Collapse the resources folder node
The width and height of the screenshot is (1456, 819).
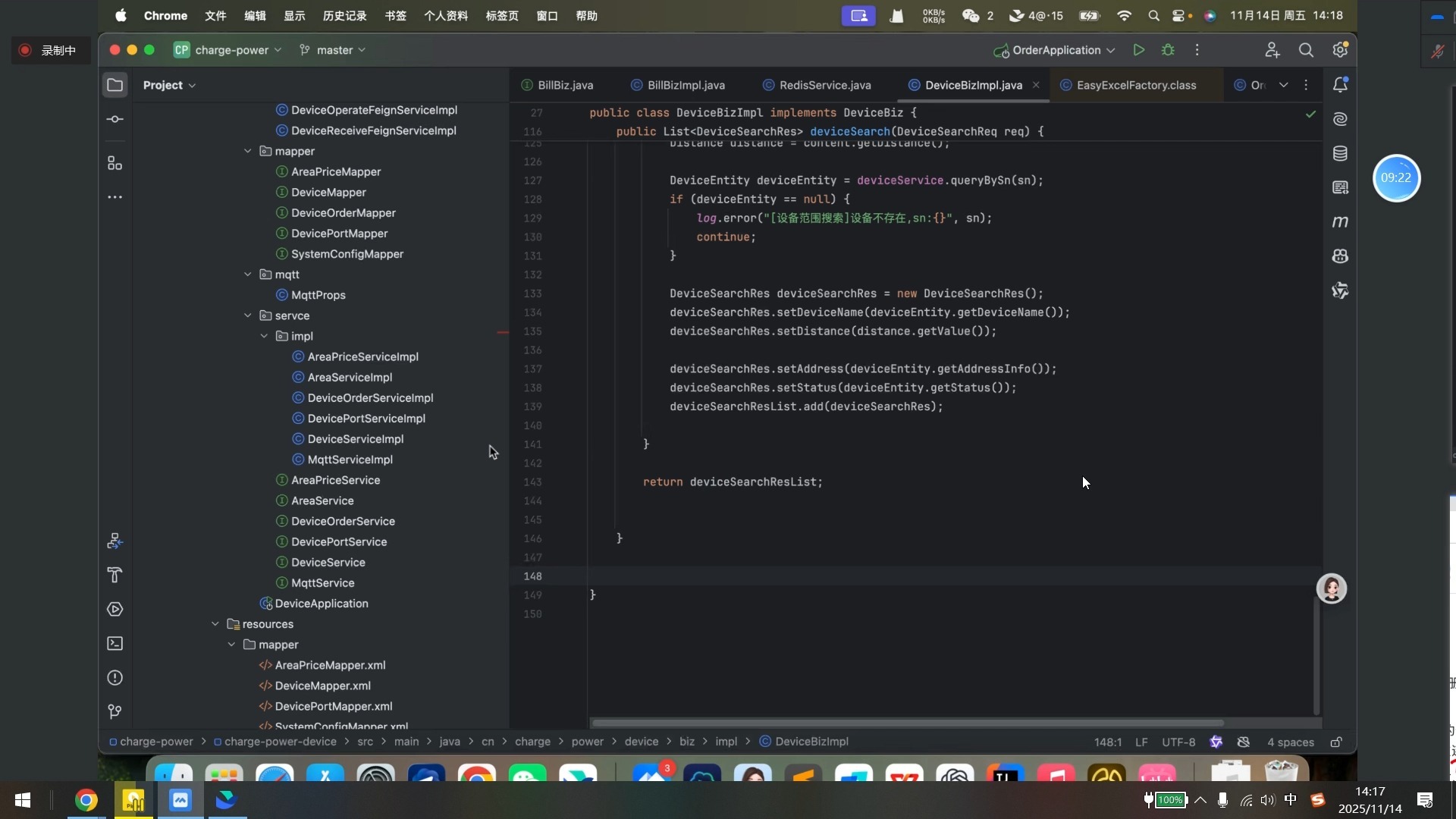215,624
